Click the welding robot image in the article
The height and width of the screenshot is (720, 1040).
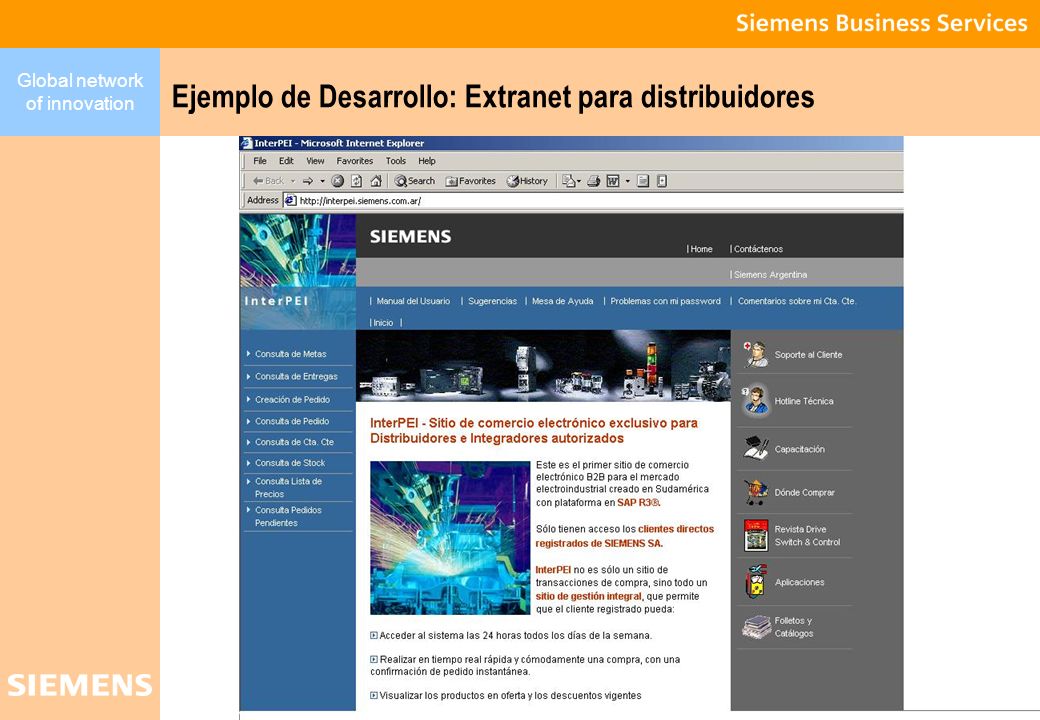[x=450, y=538]
